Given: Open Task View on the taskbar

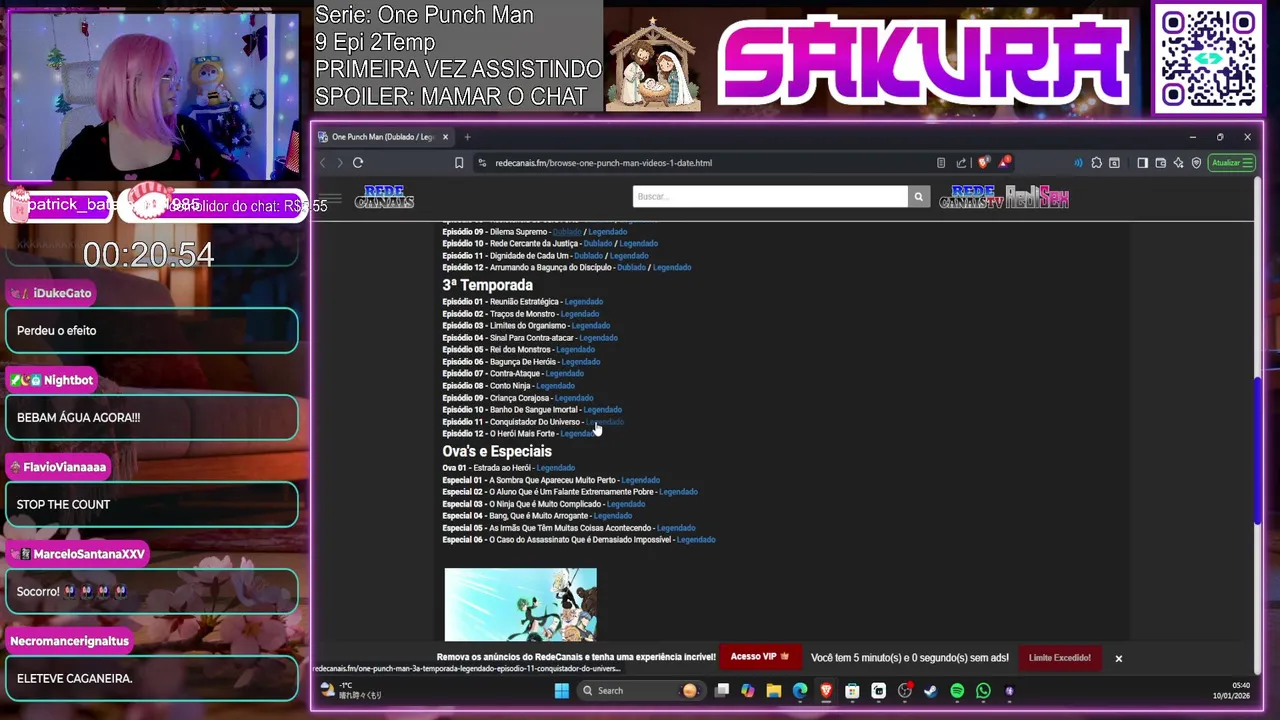Looking at the screenshot, I should [x=722, y=691].
